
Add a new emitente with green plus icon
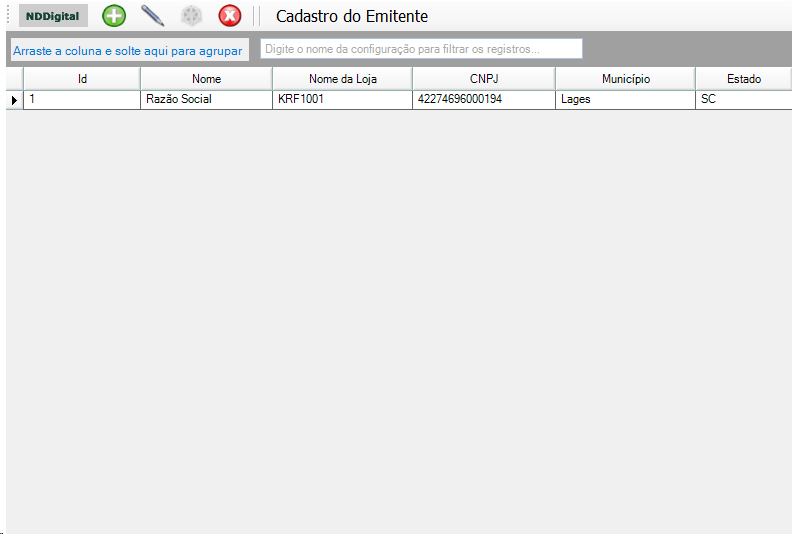(114, 16)
